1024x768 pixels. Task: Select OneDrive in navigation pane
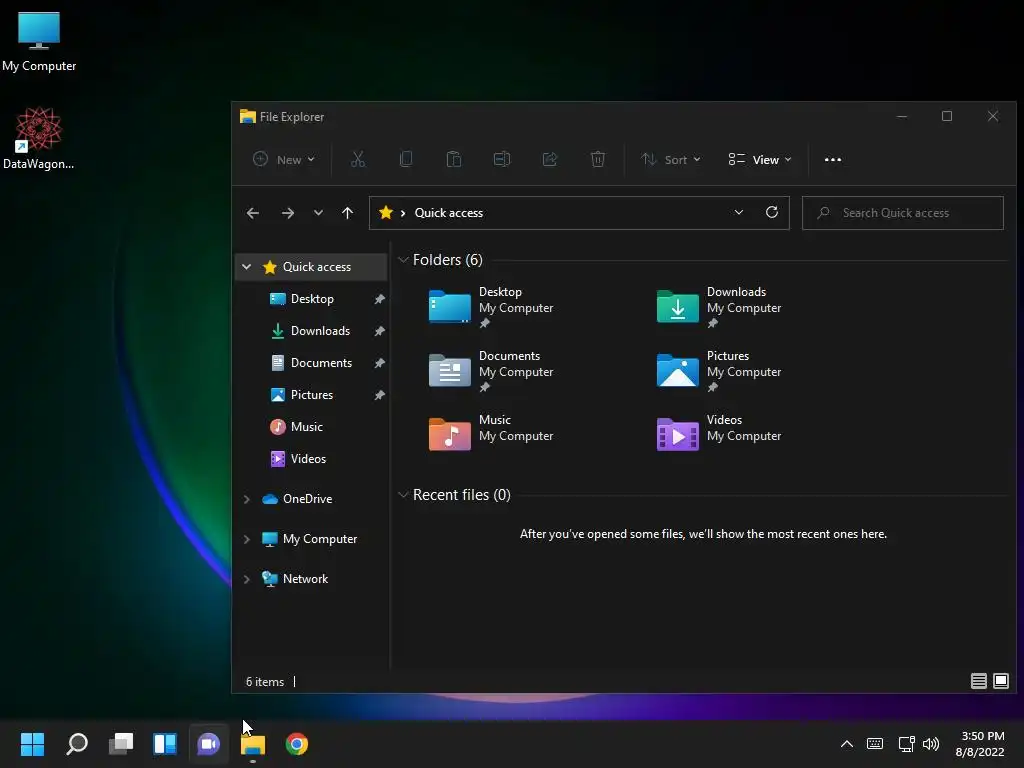[x=307, y=499]
